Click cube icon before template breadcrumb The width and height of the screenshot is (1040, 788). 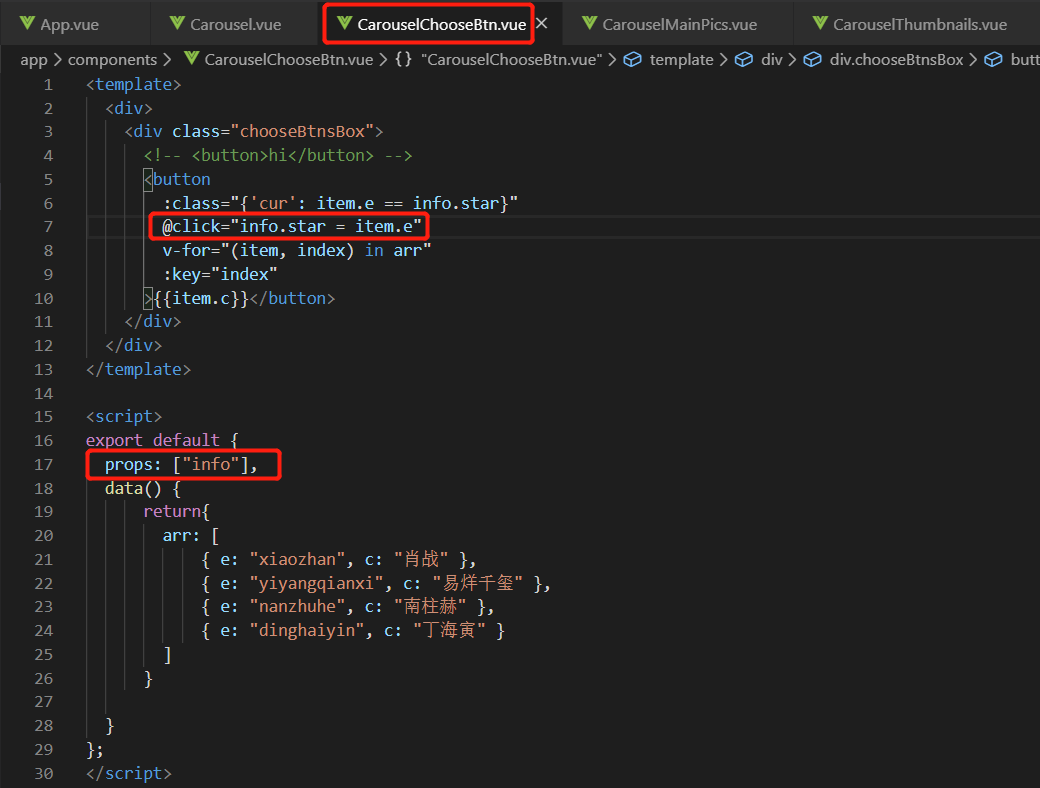[x=633, y=60]
